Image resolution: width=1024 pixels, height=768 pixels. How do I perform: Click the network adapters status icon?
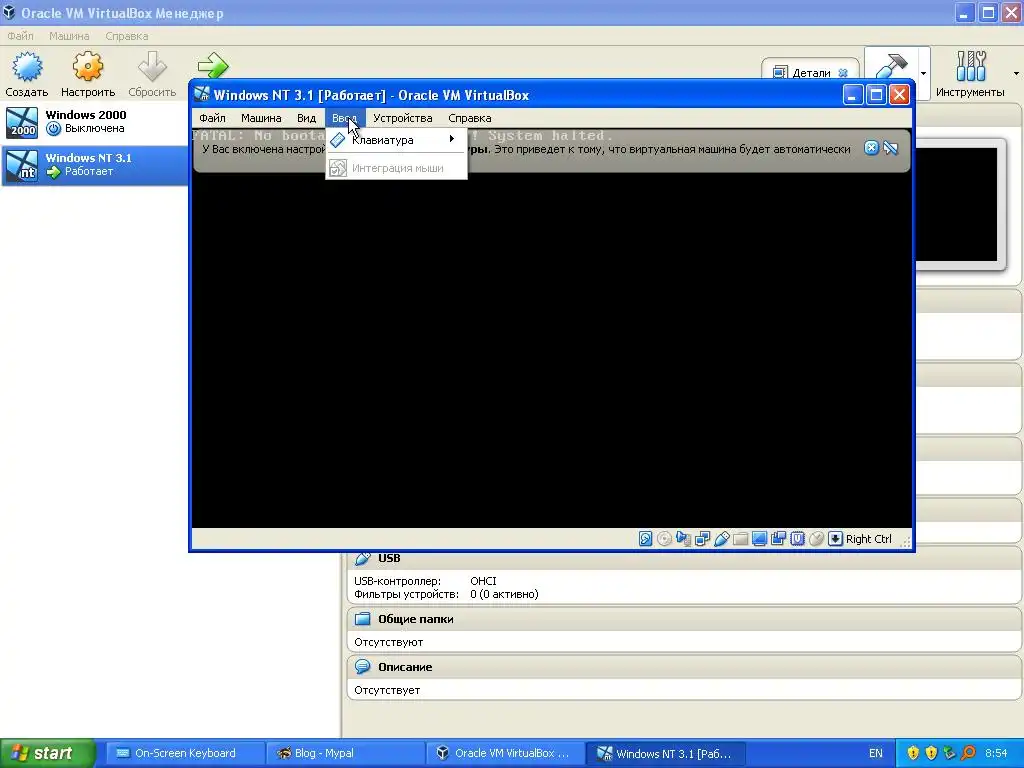(703, 539)
